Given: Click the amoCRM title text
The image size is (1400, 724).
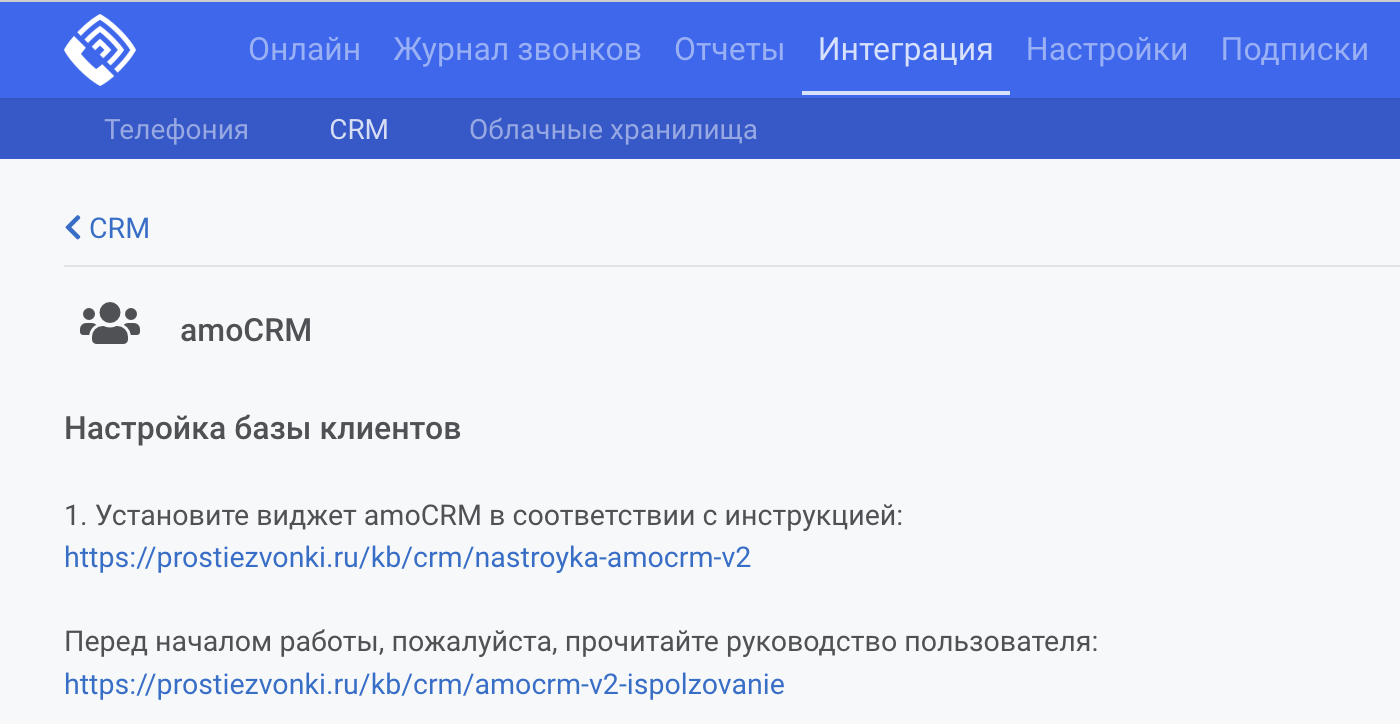Looking at the screenshot, I should point(246,330).
